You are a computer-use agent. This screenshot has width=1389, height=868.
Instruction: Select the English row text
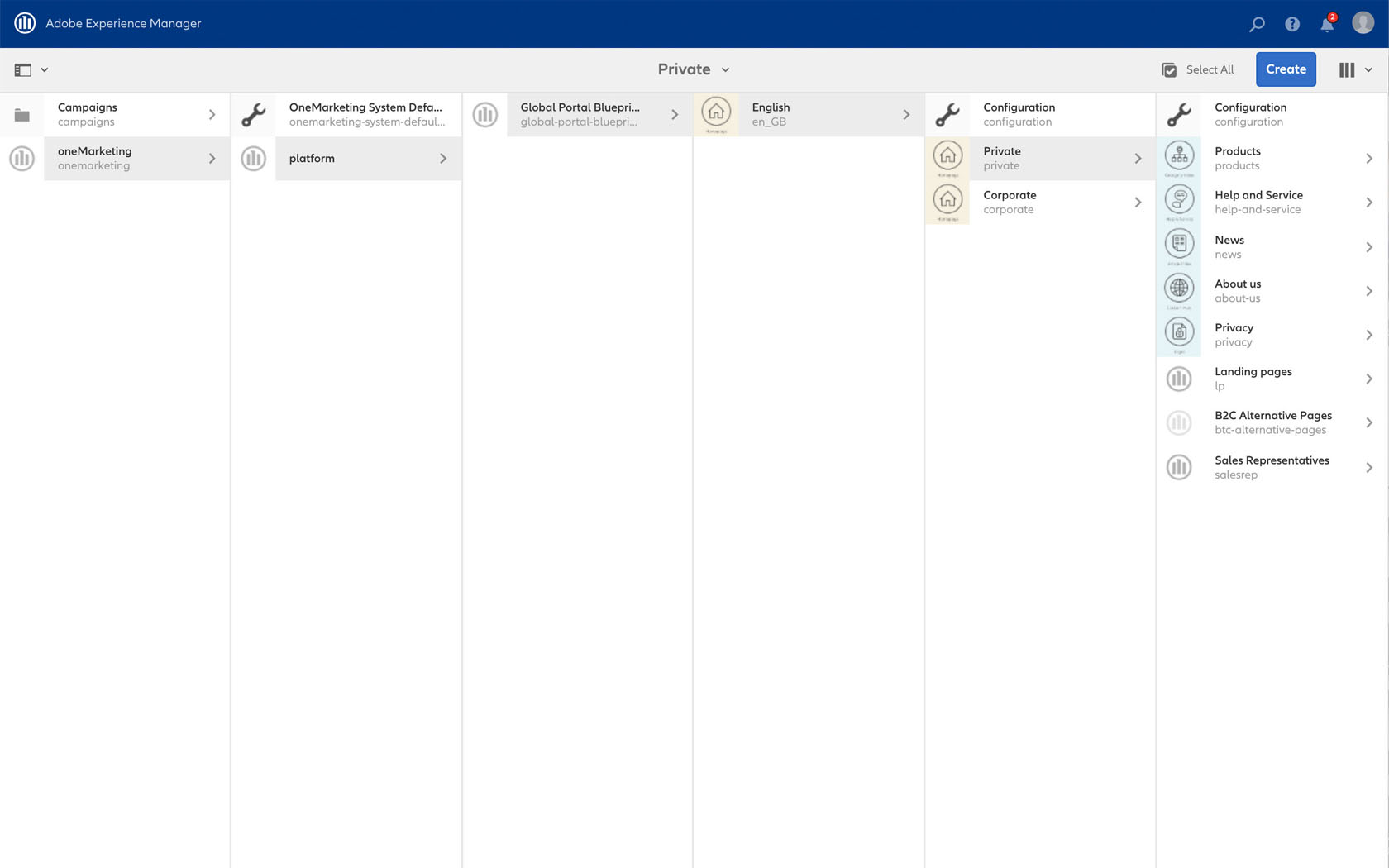click(x=771, y=115)
